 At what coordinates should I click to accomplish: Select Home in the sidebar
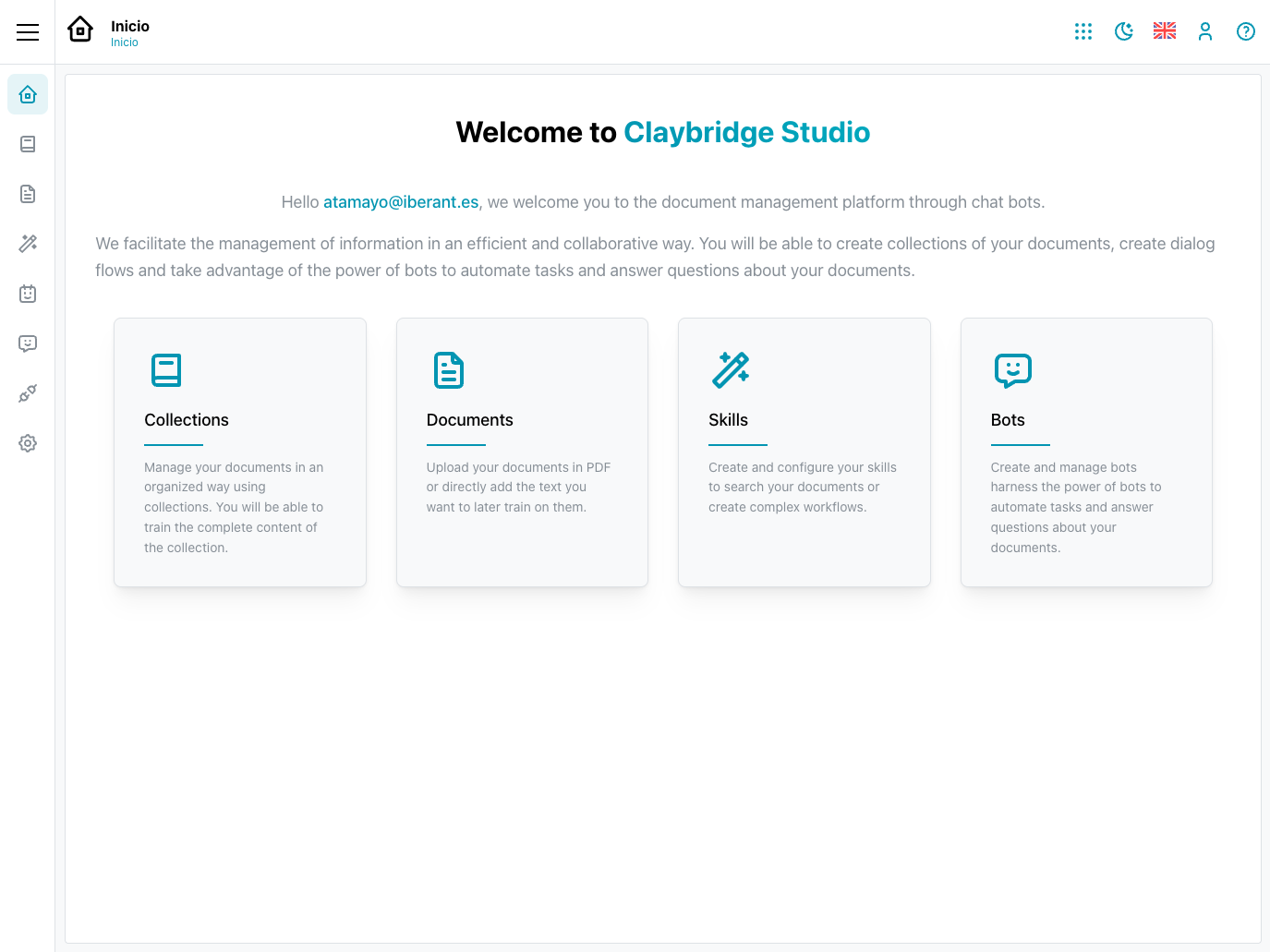click(28, 94)
